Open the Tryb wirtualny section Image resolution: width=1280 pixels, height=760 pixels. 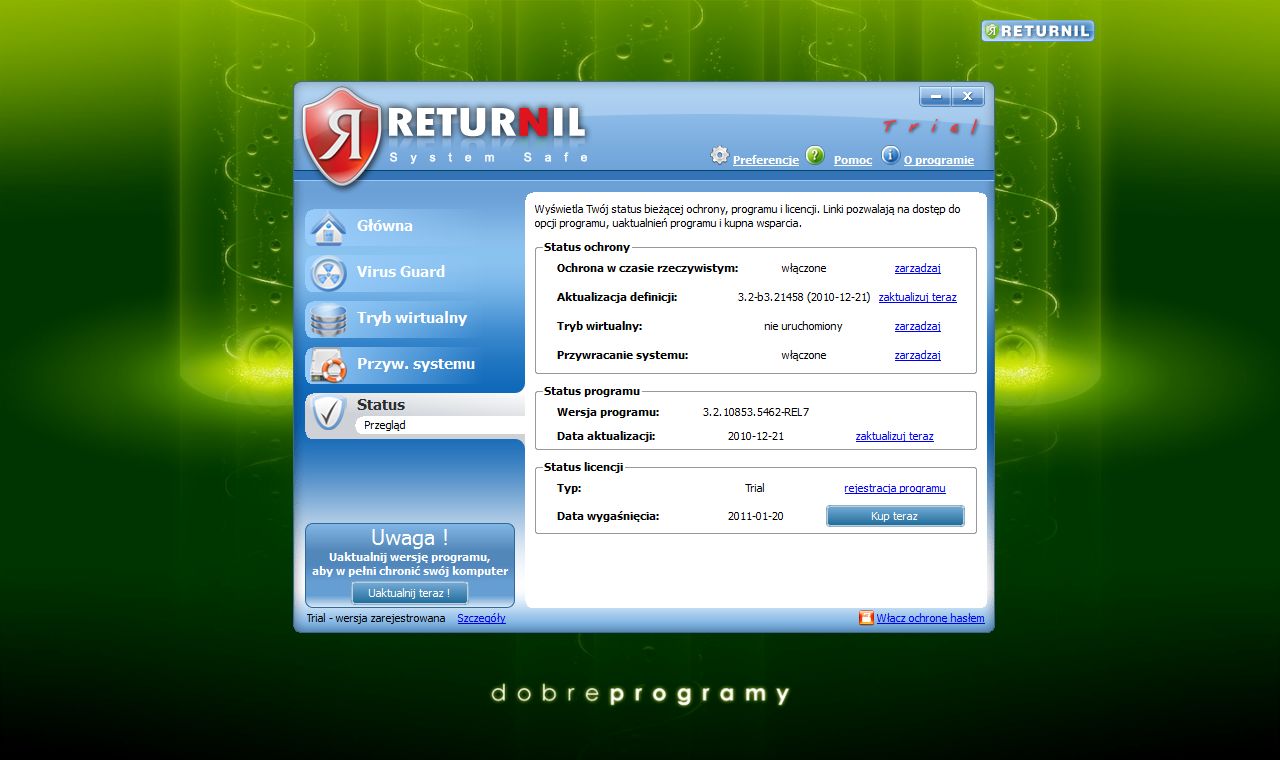click(414, 319)
